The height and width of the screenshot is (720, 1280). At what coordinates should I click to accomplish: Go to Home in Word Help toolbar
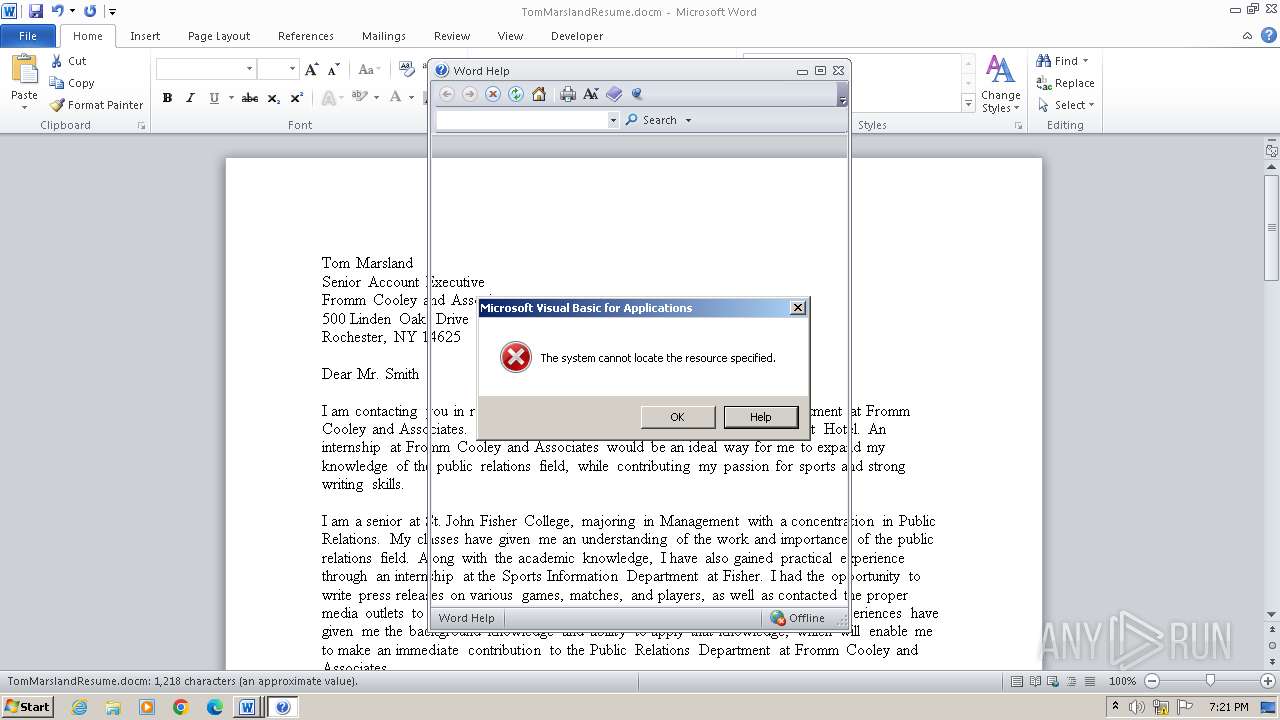[539, 94]
